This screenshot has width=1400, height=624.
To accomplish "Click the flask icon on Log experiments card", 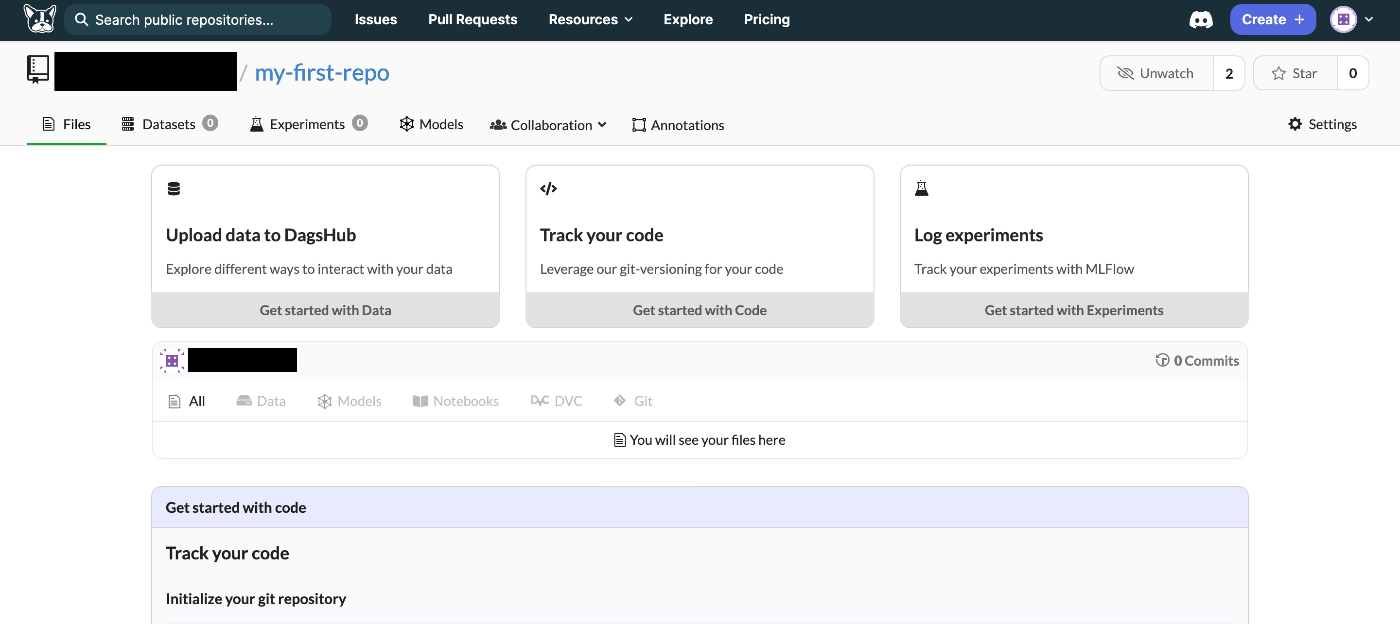I will pos(921,188).
